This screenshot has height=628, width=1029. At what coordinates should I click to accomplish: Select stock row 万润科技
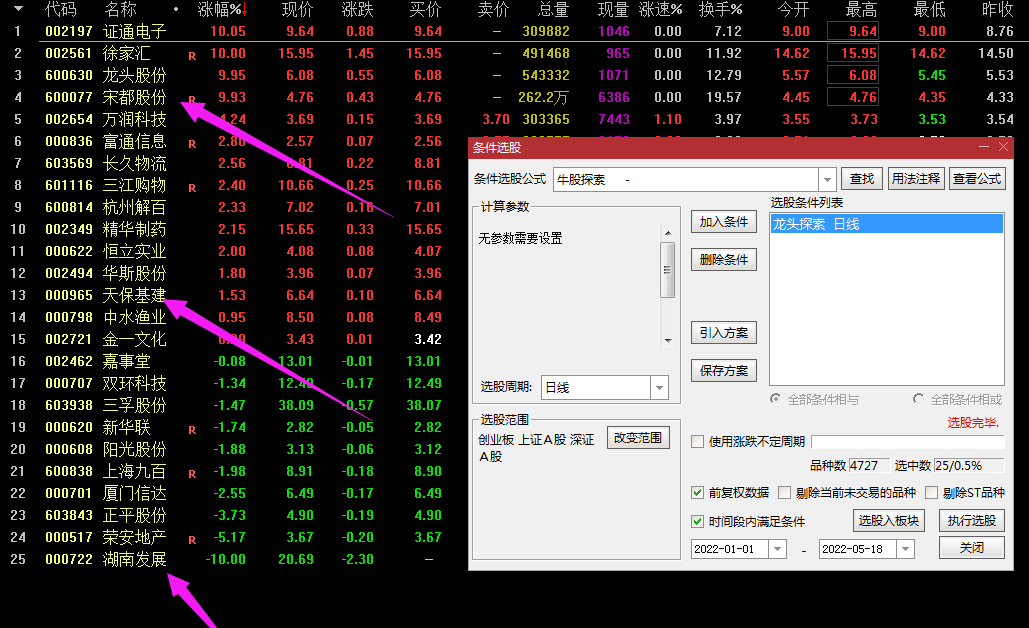(514, 119)
